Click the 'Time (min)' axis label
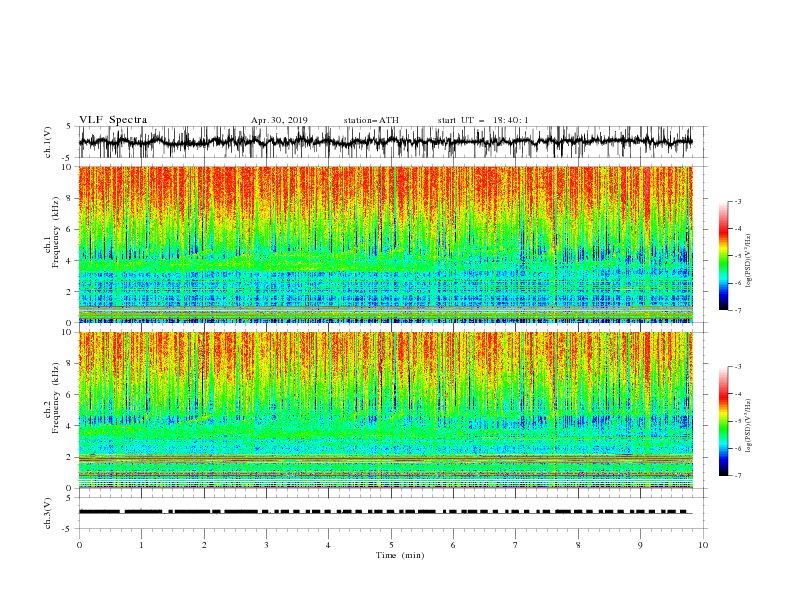The height and width of the screenshot is (612, 792). pos(400,555)
